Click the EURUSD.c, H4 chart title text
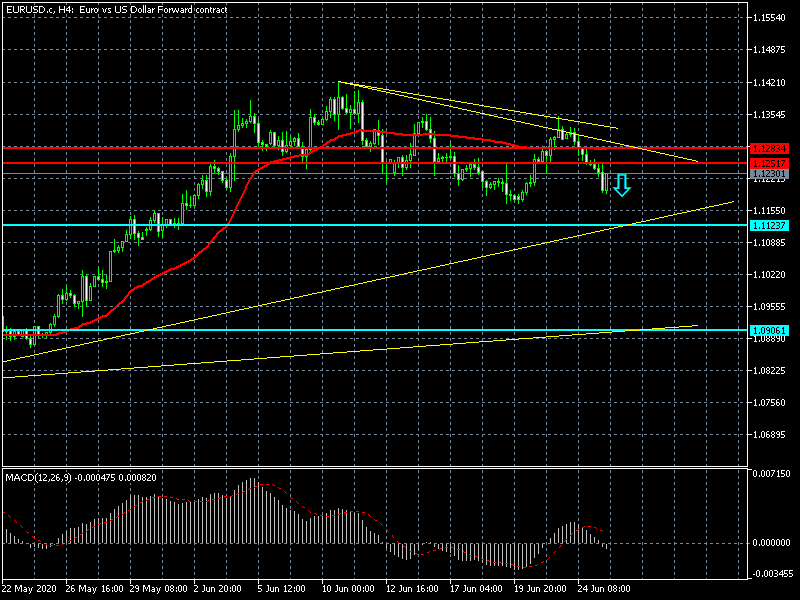 (117, 9)
